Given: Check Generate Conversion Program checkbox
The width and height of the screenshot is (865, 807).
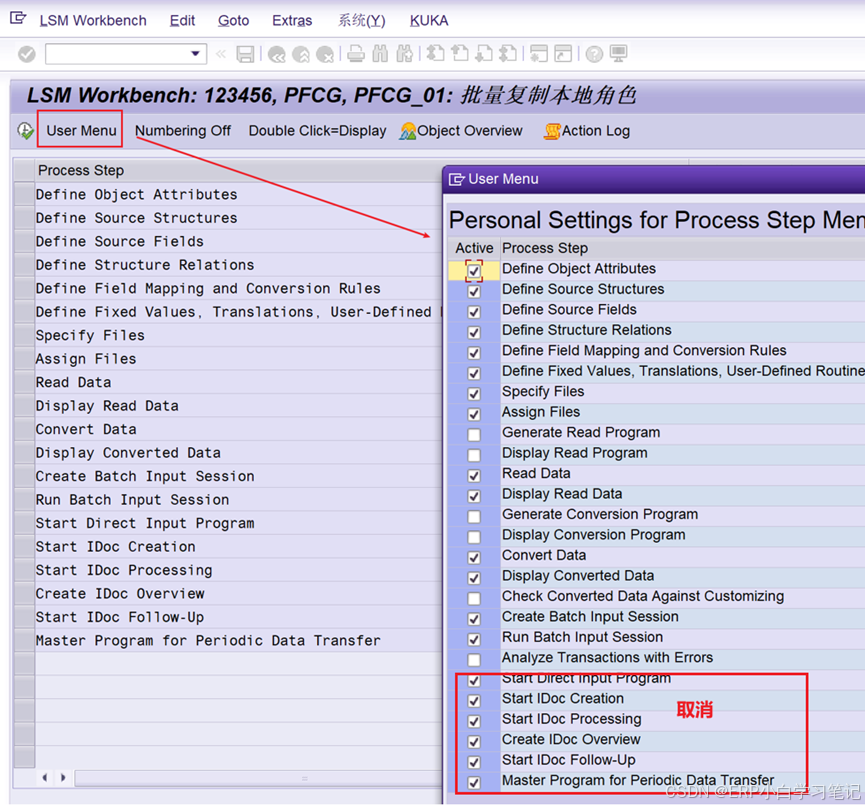Looking at the screenshot, I should pyautogui.click(x=473, y=516).
